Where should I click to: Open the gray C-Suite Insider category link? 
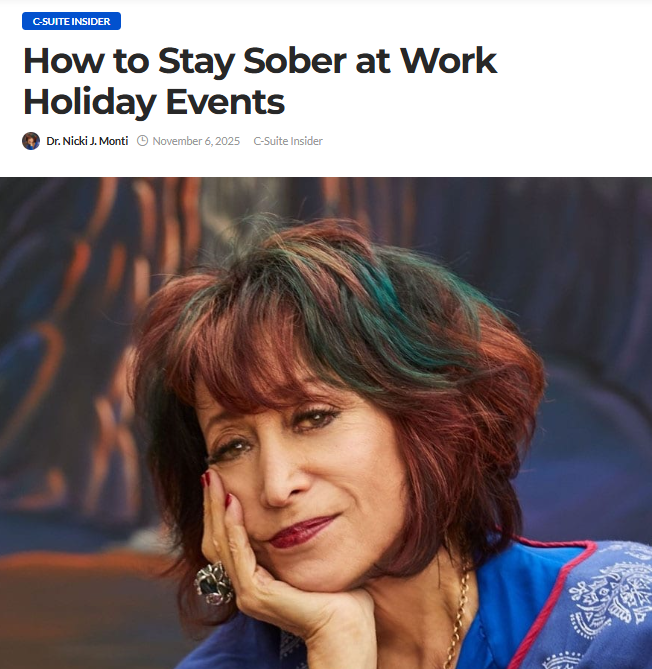point(288,141)
